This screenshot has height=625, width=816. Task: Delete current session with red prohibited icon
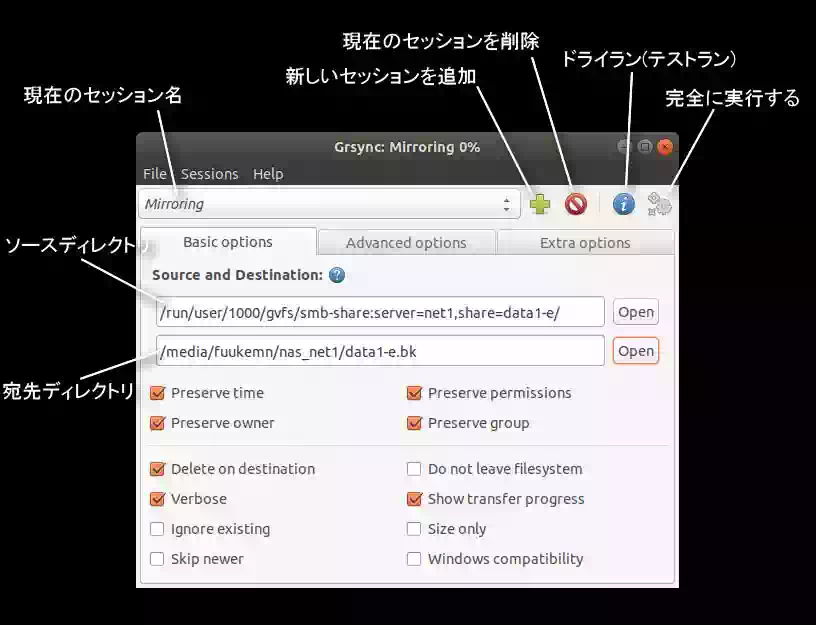(576, 204)
